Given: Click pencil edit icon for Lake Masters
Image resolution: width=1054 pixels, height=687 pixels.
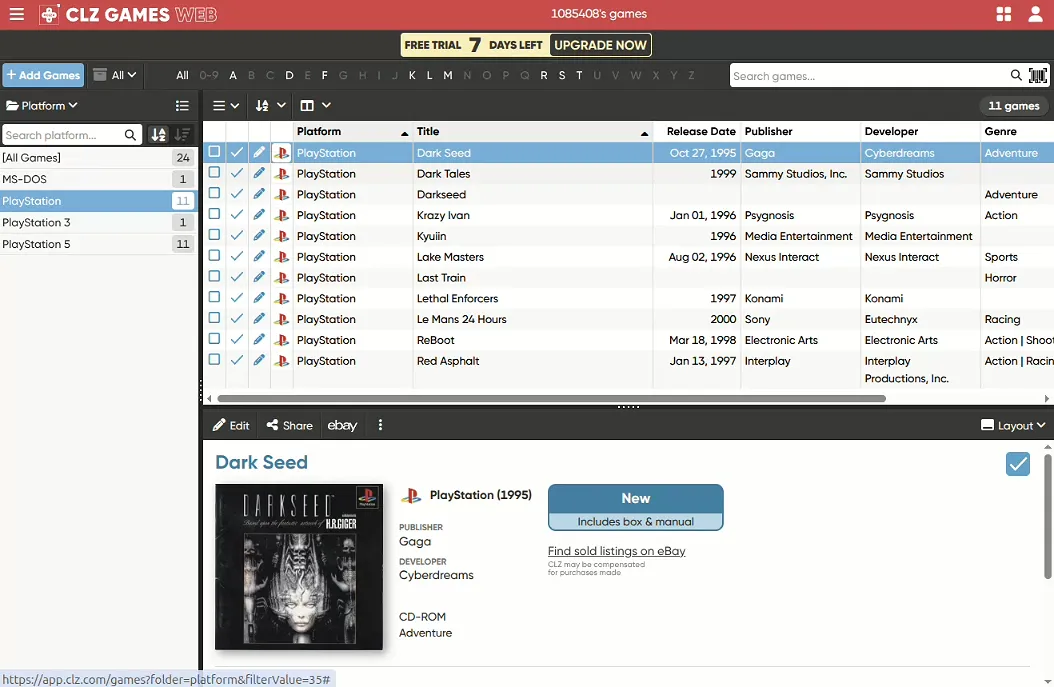Looking at the screenshot, I should [259, 257].
